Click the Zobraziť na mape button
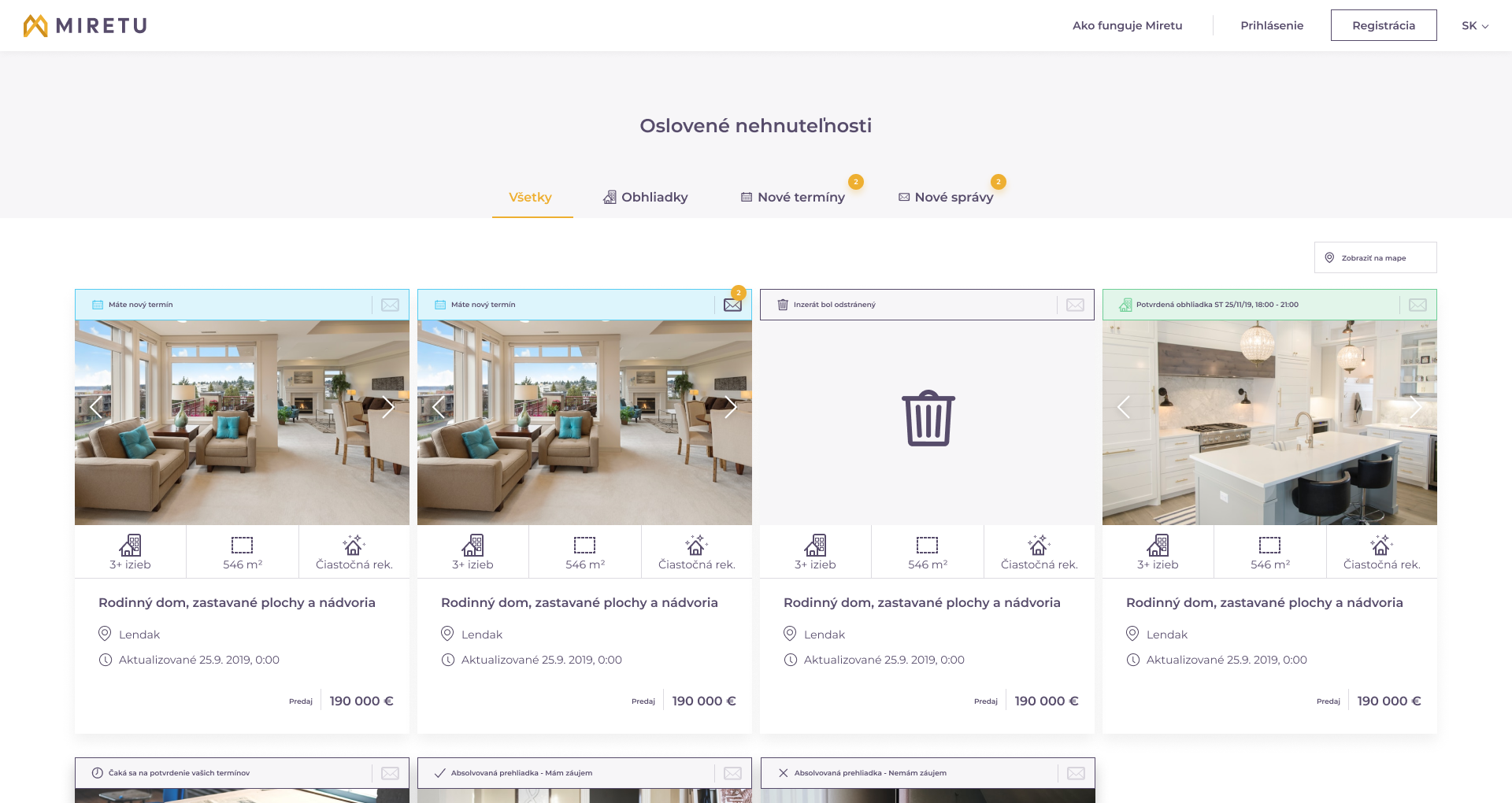Image resolution: width=1512 pixels, height=803 pixels. (1375, 257)
